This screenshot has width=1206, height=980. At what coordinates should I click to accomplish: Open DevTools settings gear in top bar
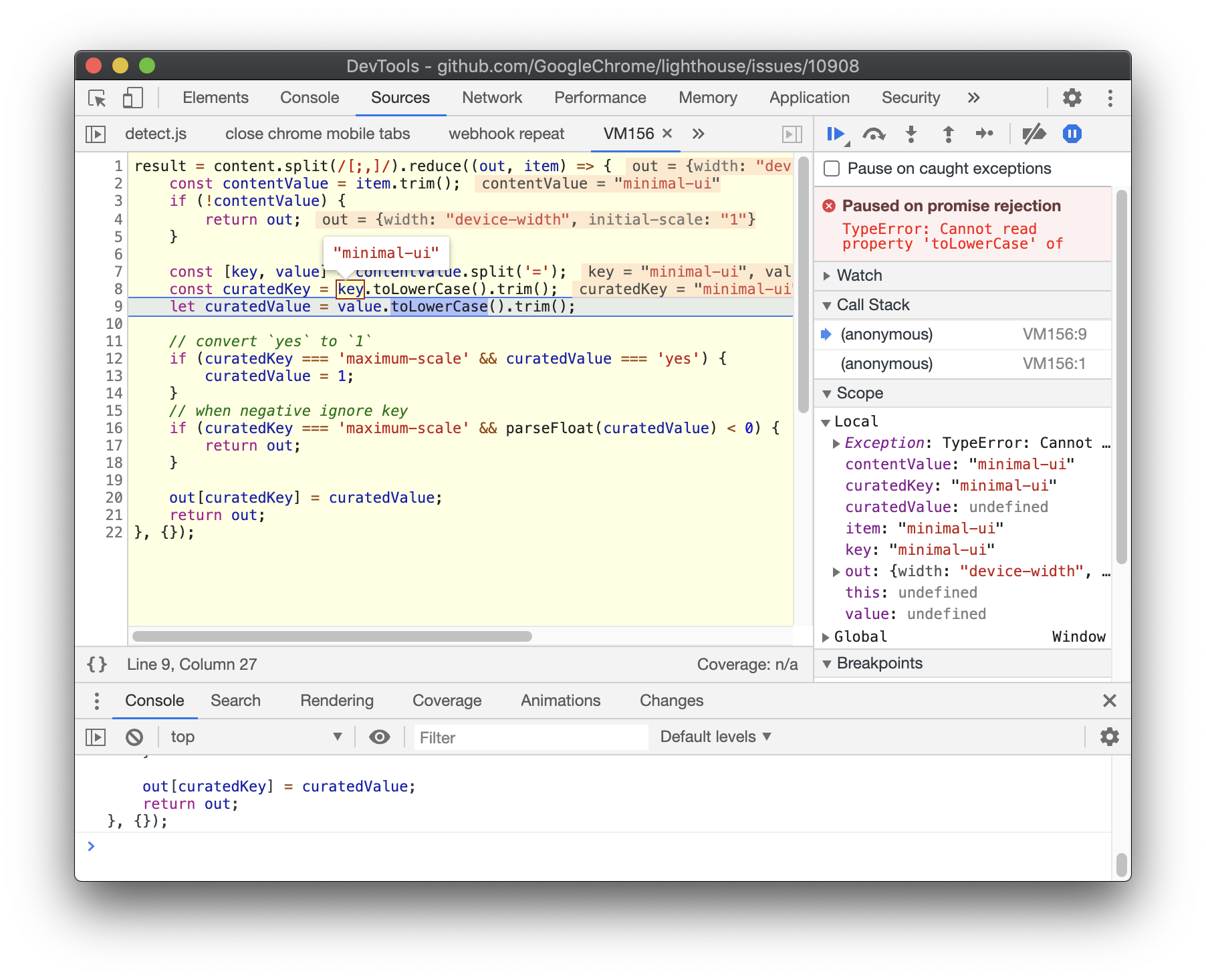pos(1072,98)
